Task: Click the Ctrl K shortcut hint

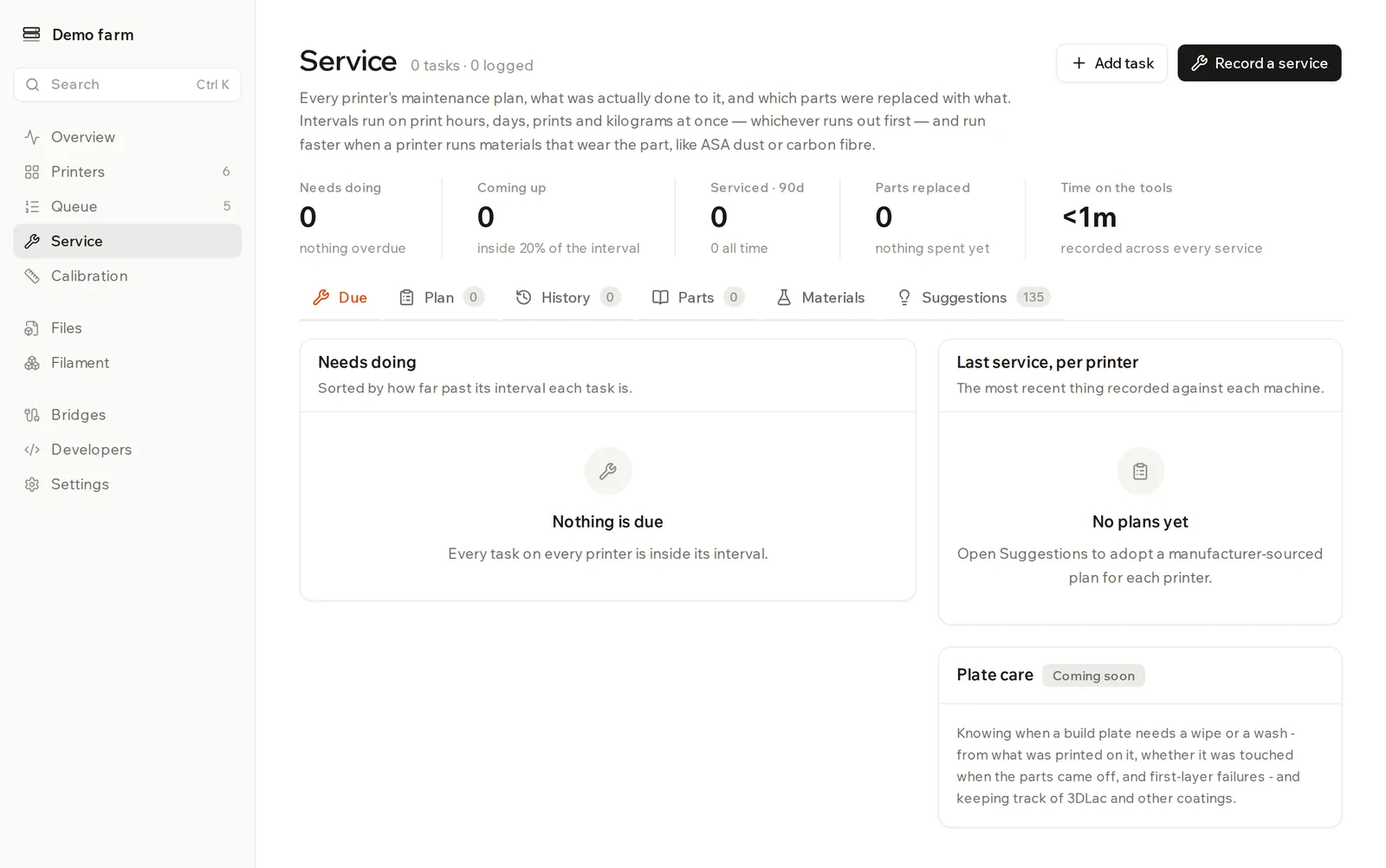Action: click(x=212, y=84)
